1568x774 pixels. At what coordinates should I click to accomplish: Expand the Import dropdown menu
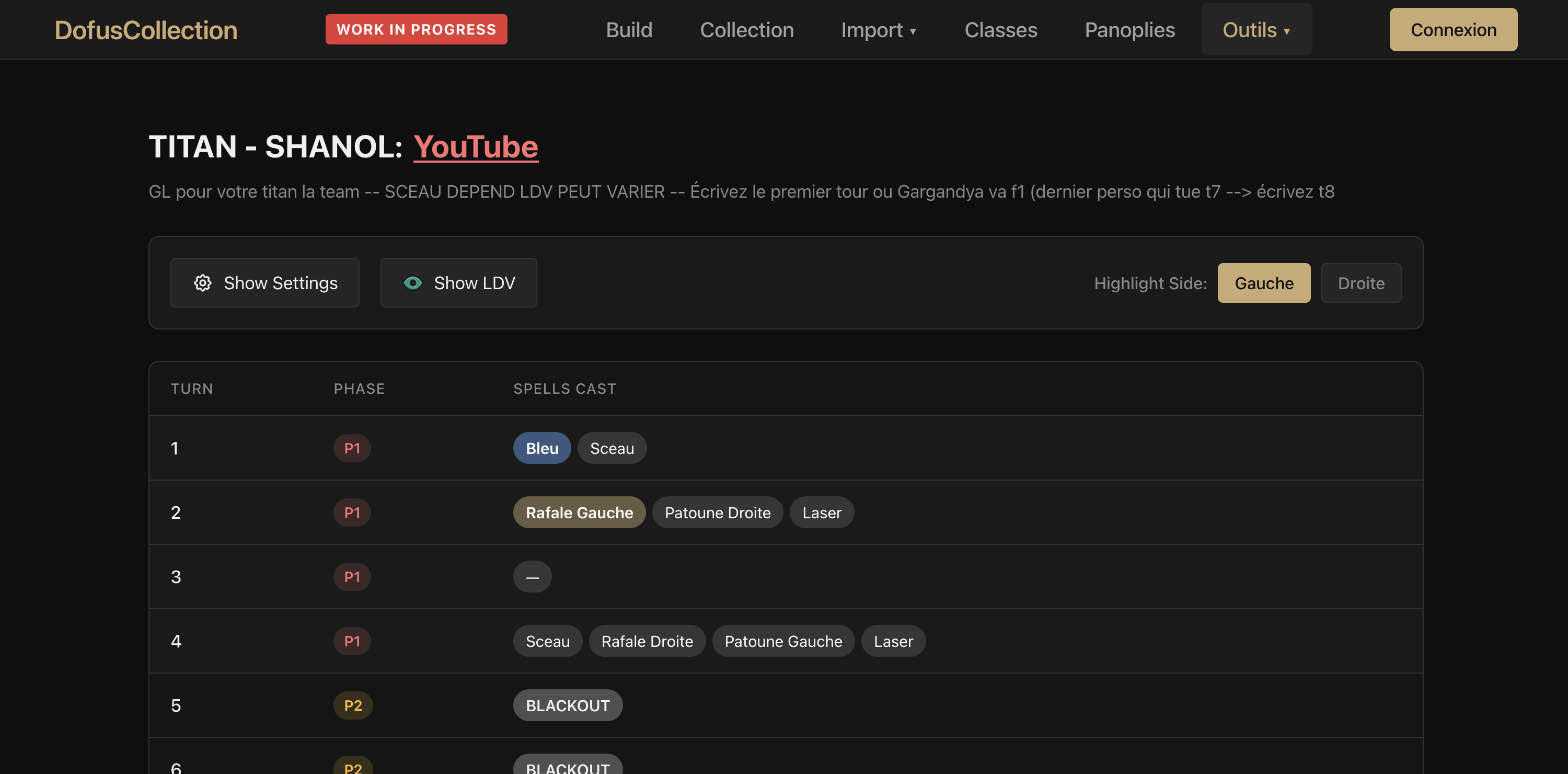(x=879, y=30)
